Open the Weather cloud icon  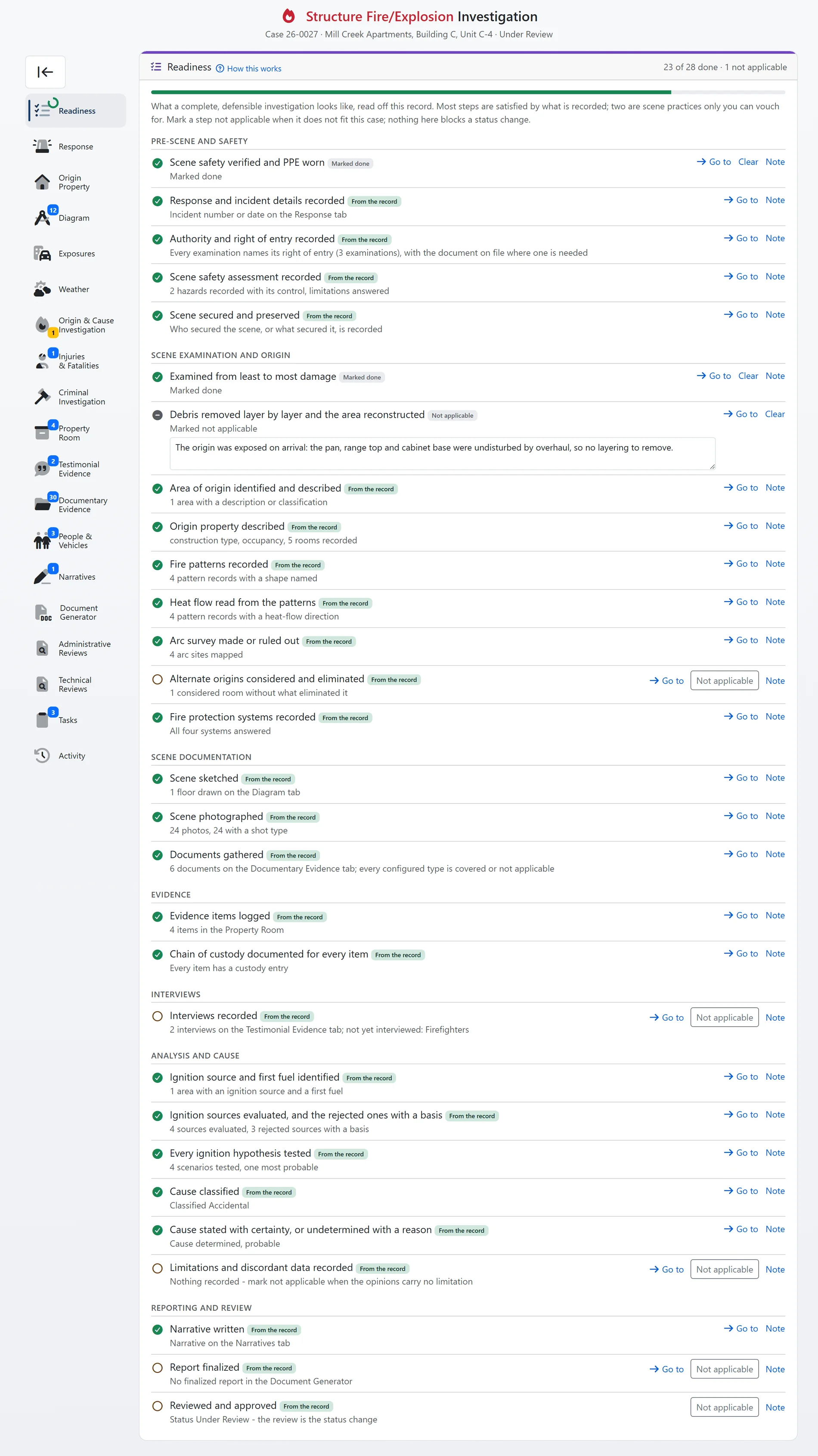(x=42, y=289)
